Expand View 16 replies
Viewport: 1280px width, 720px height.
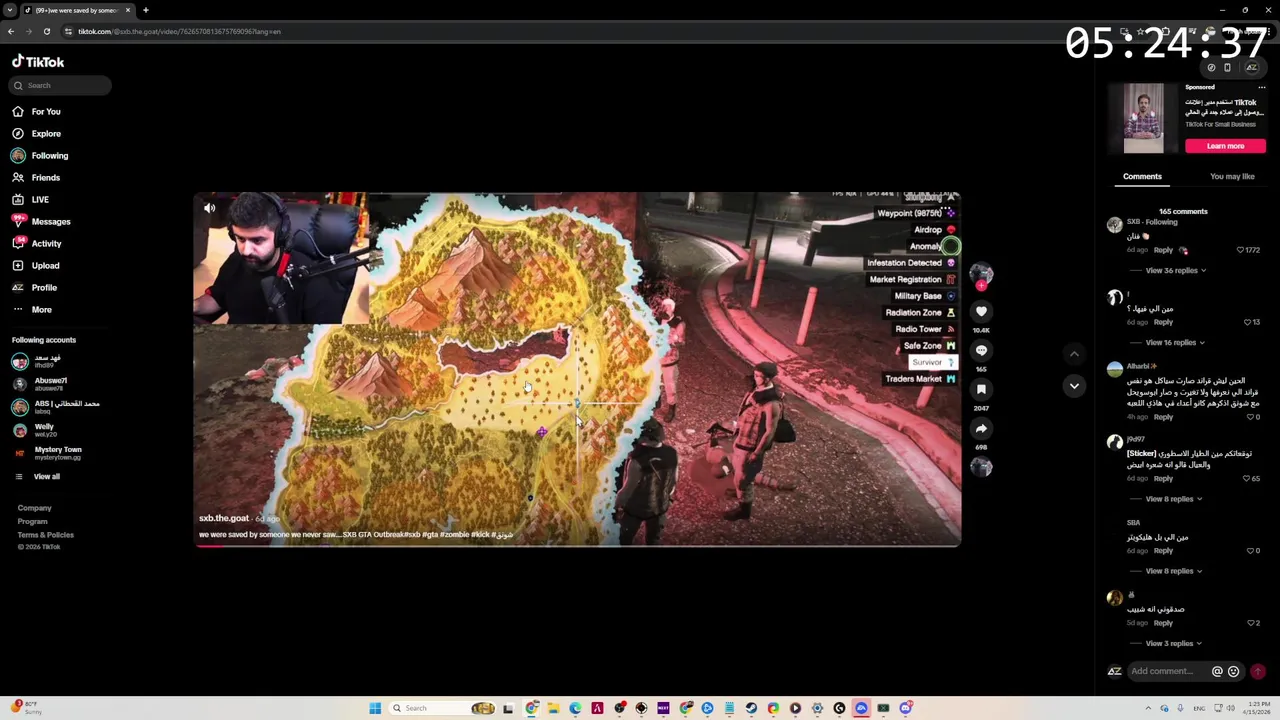tap(1176, 342)
